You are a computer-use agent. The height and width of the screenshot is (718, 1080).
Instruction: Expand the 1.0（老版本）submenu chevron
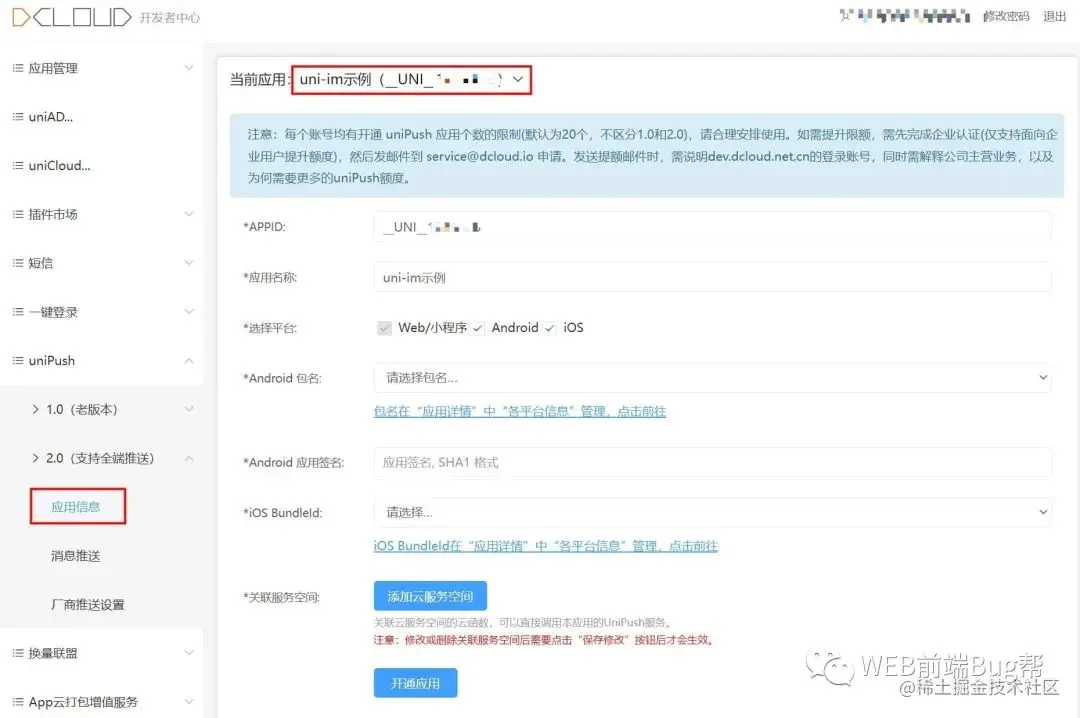[x=189, y=409]
